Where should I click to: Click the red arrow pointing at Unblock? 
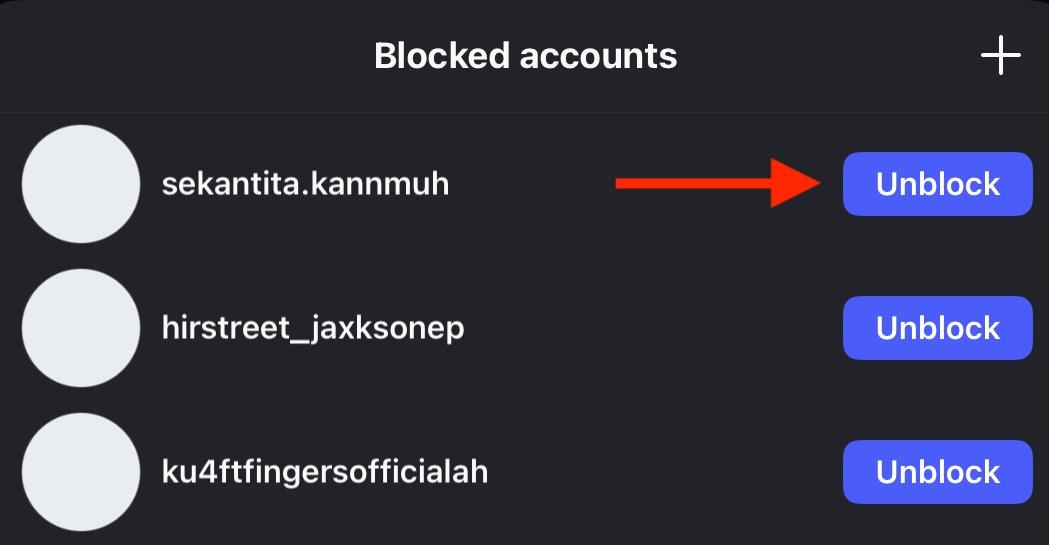718,183
